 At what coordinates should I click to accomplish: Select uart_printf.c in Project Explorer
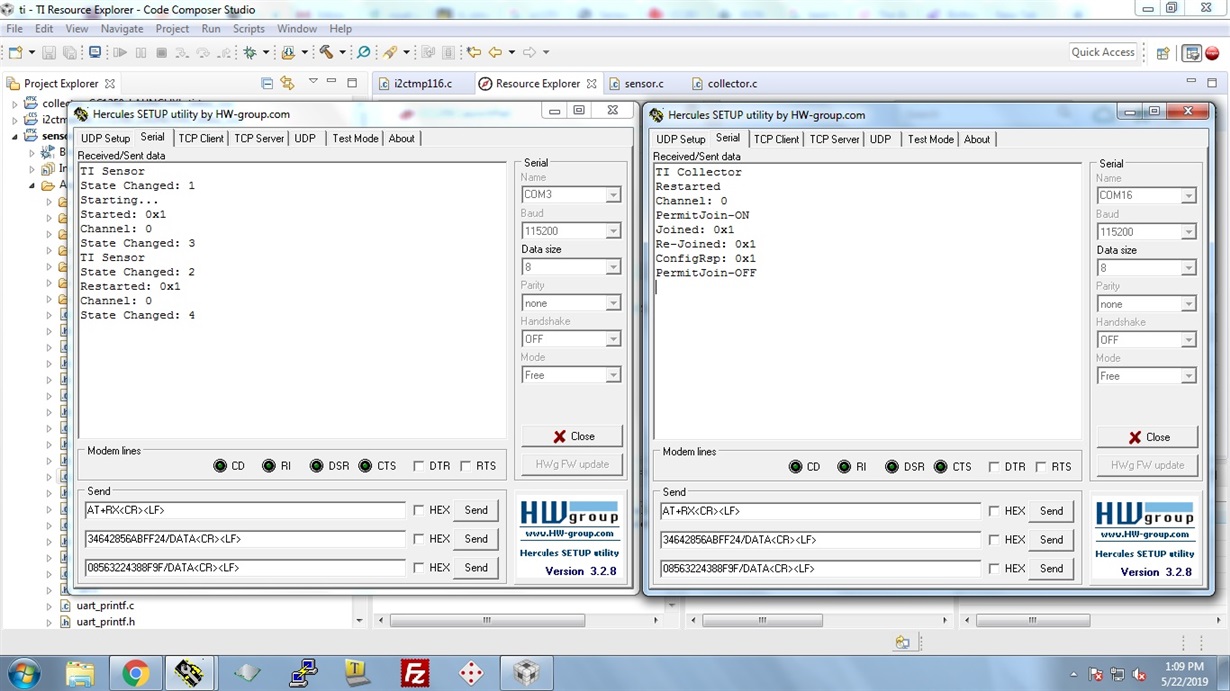105,605
